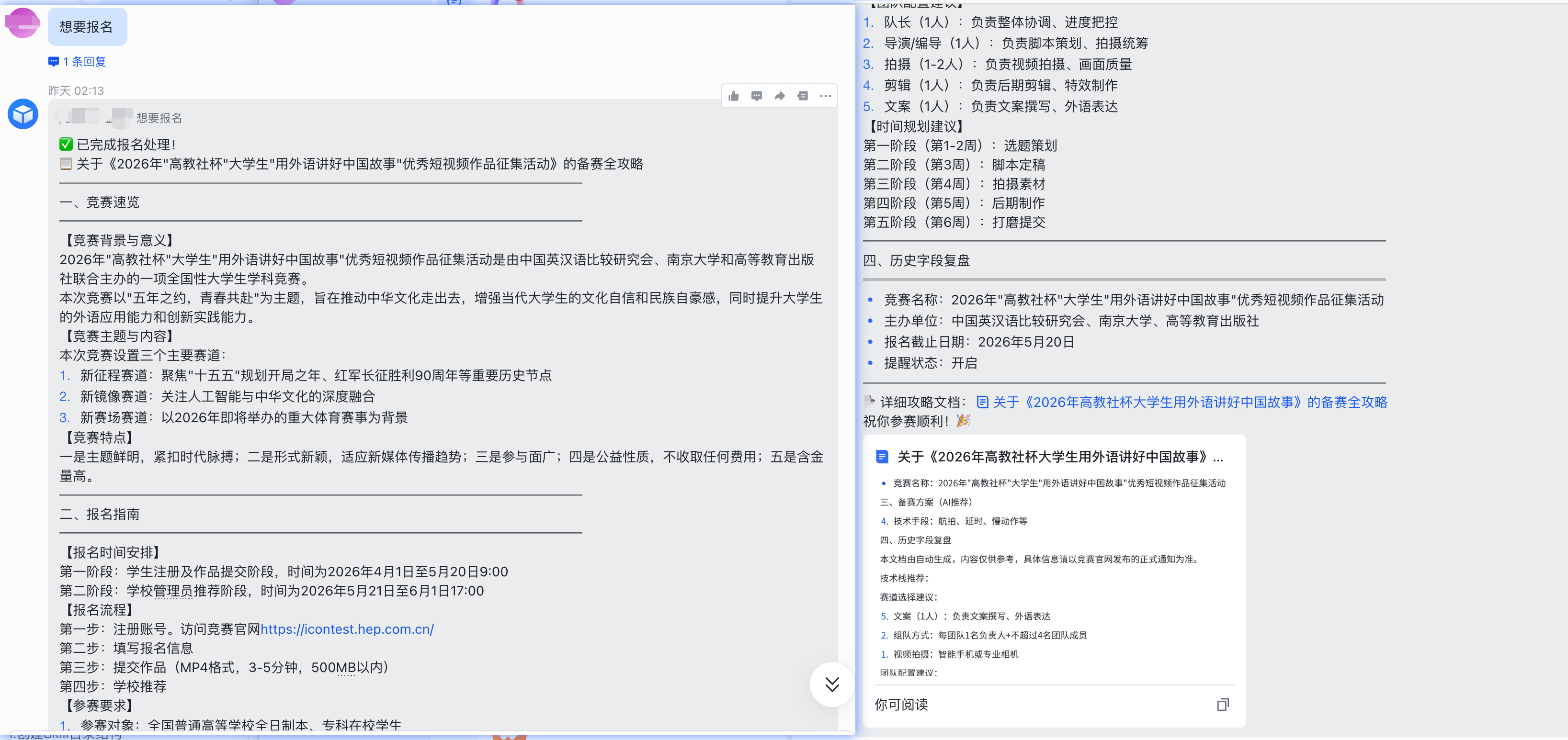1568x740 pixels.
Task: Like the bot message with thumbs-up icon
Action: pos(734,96)
